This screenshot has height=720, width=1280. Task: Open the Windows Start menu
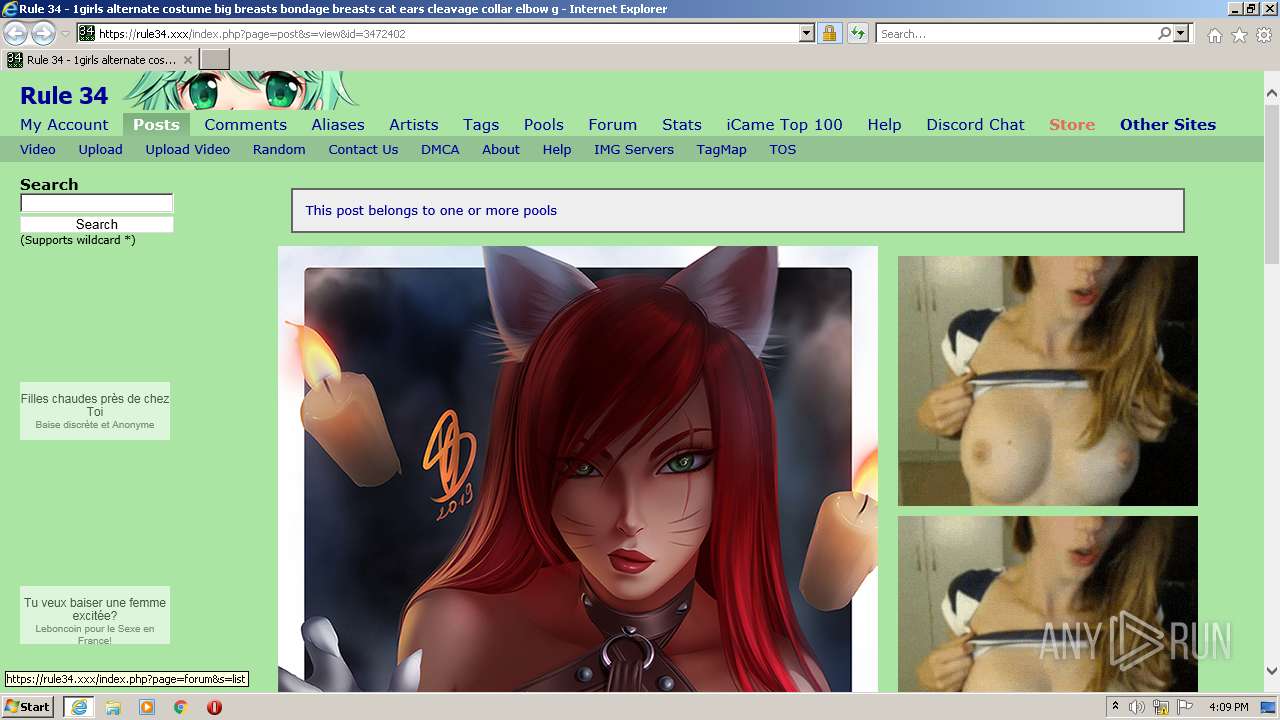(x=27, y=706)
